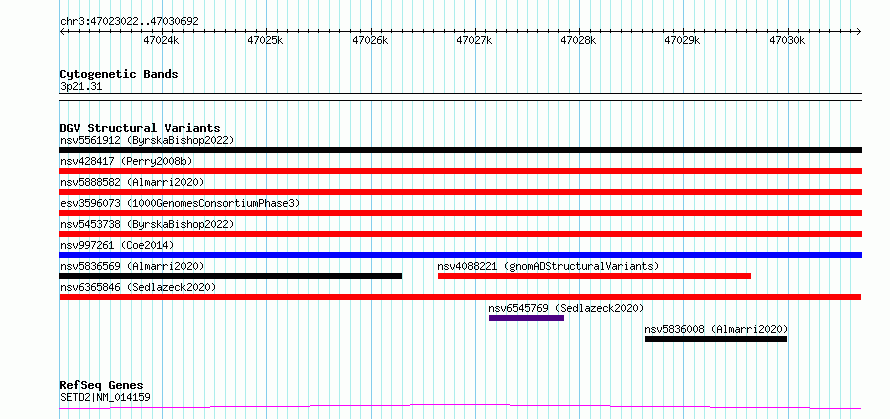Click the nsv5836569 (Almarri2020) label

(x=132, y=266)
